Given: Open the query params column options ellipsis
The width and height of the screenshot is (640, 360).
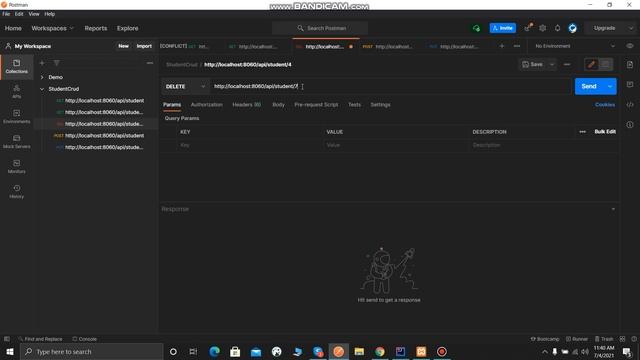Looking at the screenshot, I should click(582, 132).
